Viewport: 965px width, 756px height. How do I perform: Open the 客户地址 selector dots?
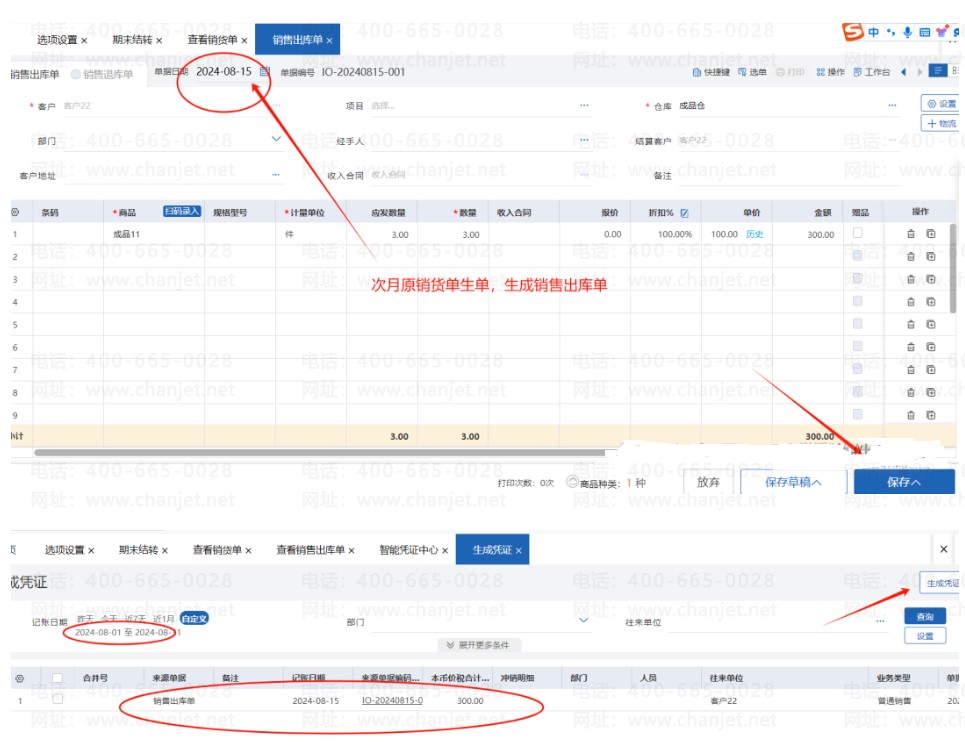(x=276, y=175)
